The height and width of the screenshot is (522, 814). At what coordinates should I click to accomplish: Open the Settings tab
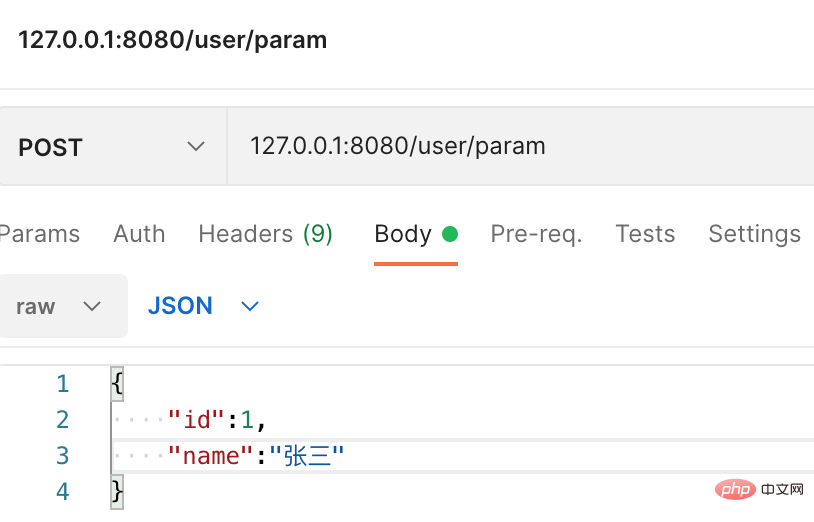point(755,235)
